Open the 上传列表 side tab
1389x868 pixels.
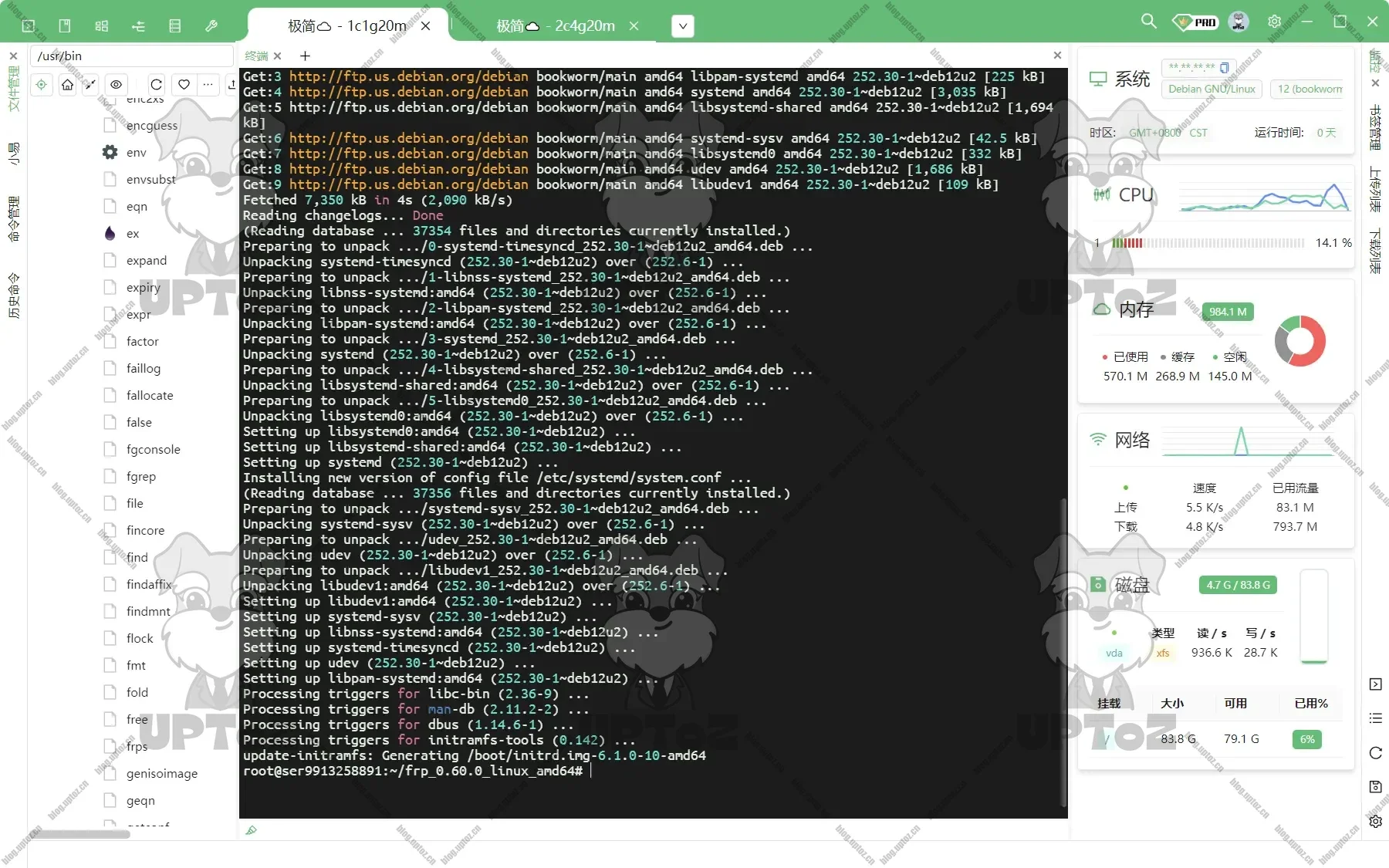(x=1375, y=190)
